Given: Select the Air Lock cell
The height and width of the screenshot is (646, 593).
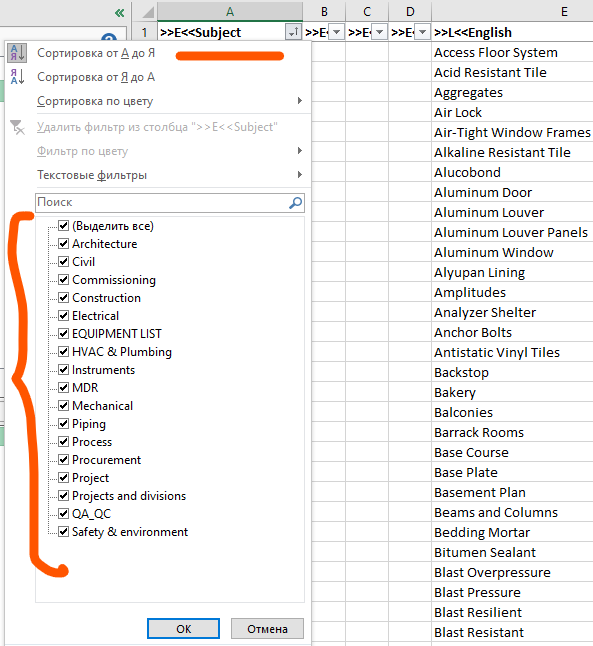Looking at the screenshot, I should (x=513, y=112).
